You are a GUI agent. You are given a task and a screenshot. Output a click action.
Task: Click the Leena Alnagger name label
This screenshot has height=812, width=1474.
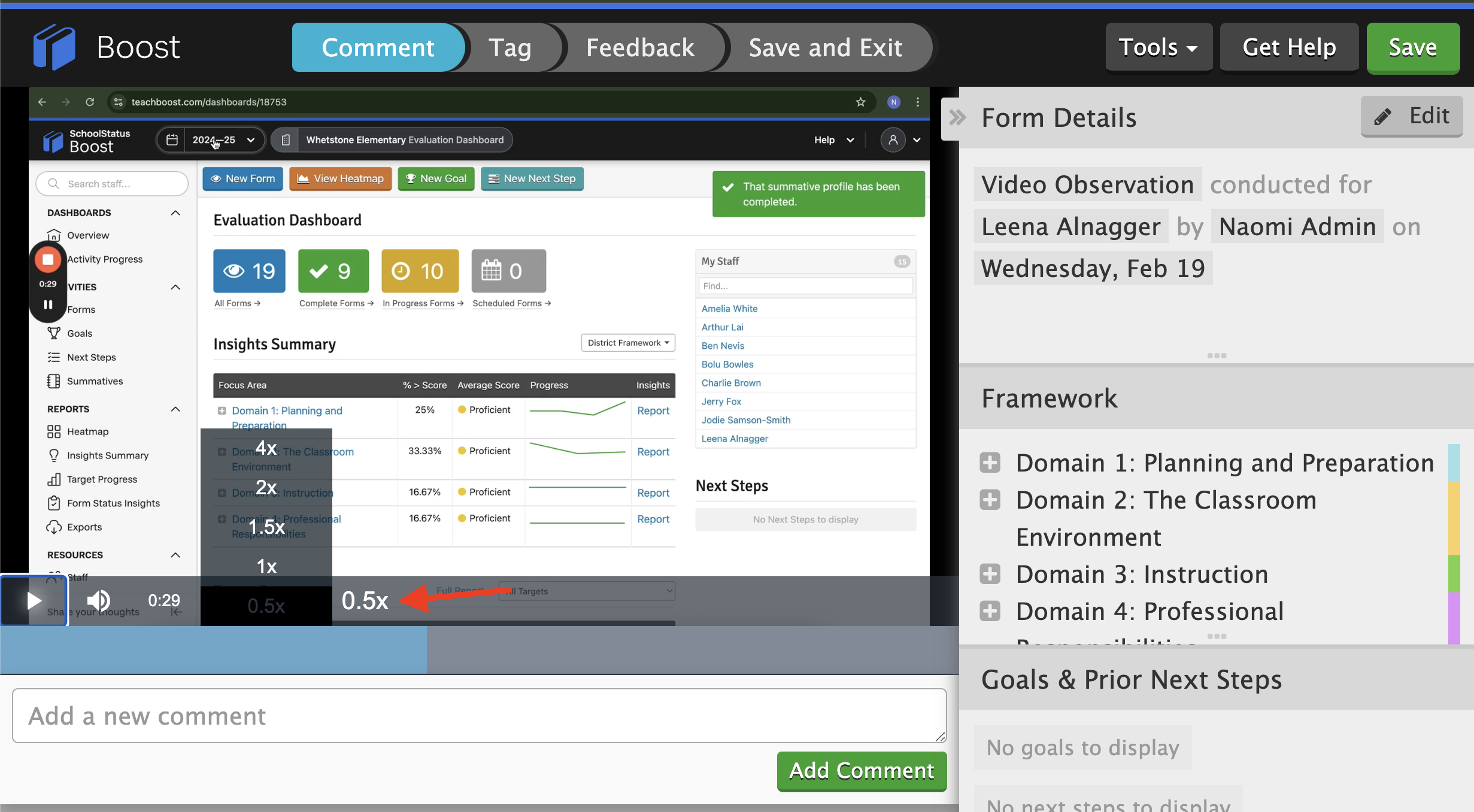click(x=1070, y=226)
